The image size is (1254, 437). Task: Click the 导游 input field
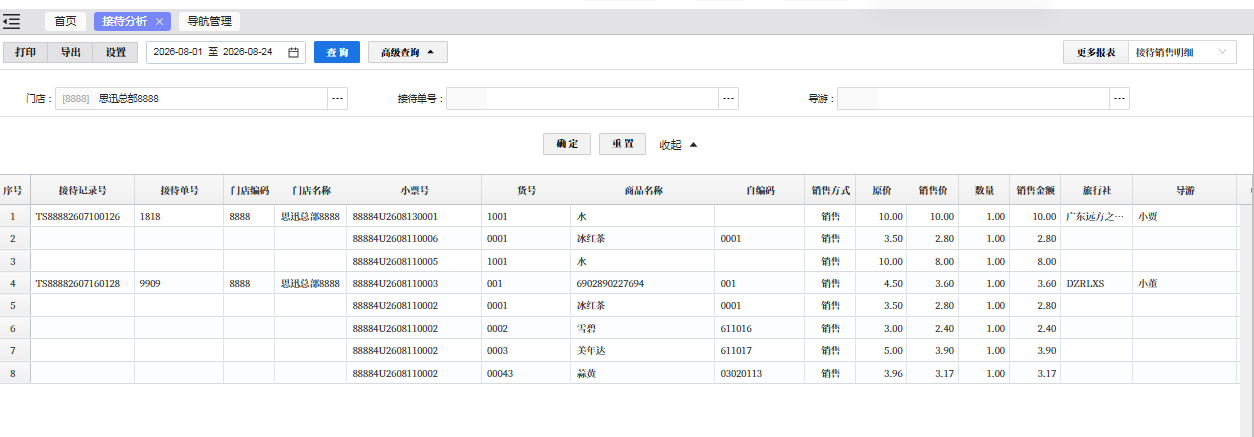(x=974, y=99)
